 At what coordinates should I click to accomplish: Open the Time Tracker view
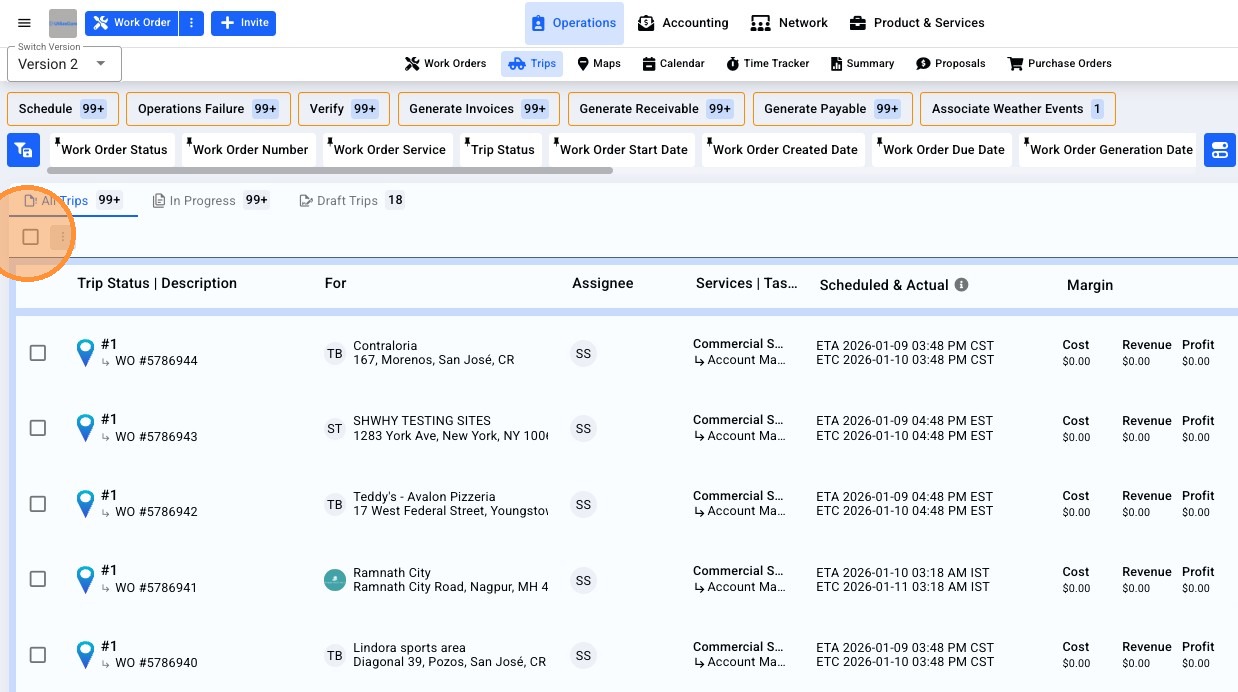pos(767,63)
